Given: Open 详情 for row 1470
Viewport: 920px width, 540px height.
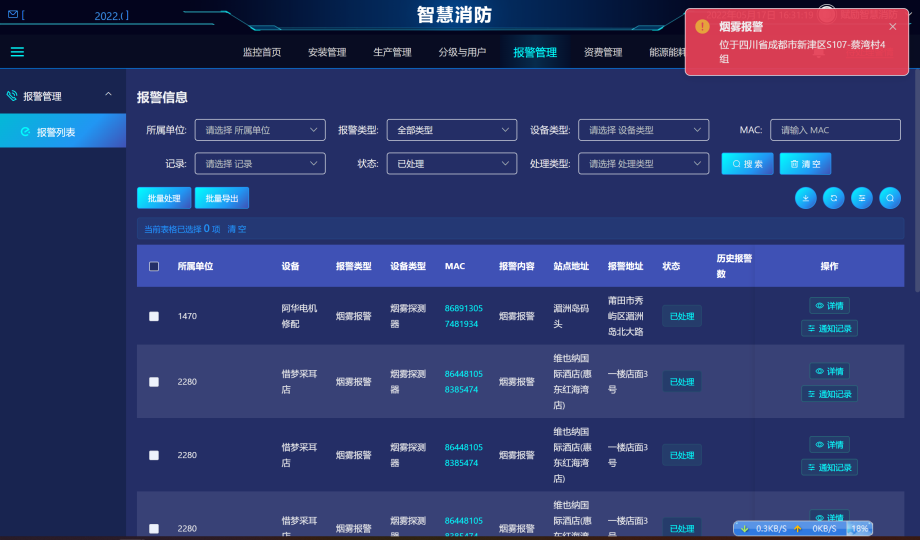Looking at the screenshot, I should 830,306.
